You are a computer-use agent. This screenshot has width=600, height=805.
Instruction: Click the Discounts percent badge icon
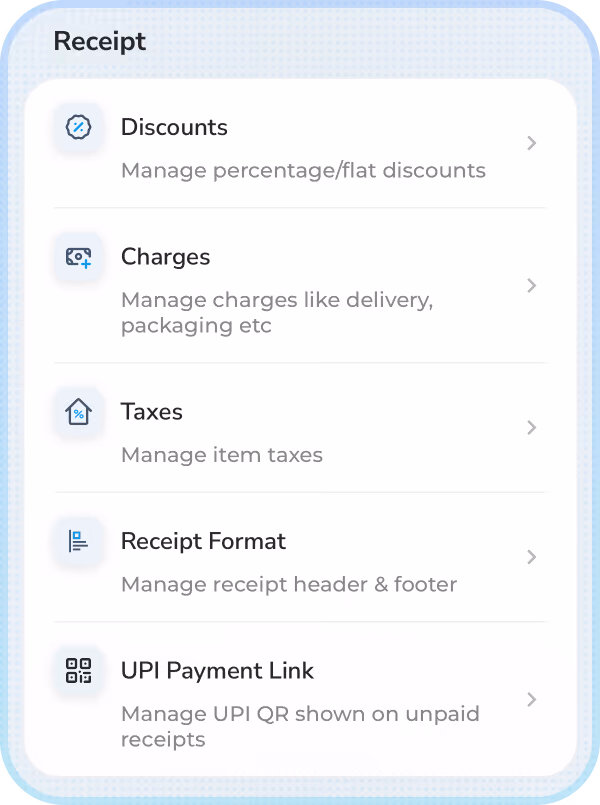[x=79, y=127]
